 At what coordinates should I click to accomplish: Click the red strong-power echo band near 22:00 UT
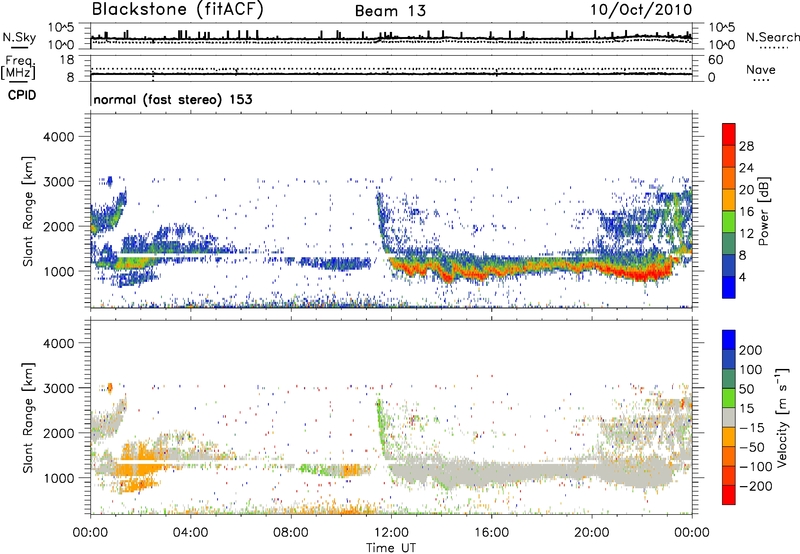pyautogui.click(x=643, y=275)
